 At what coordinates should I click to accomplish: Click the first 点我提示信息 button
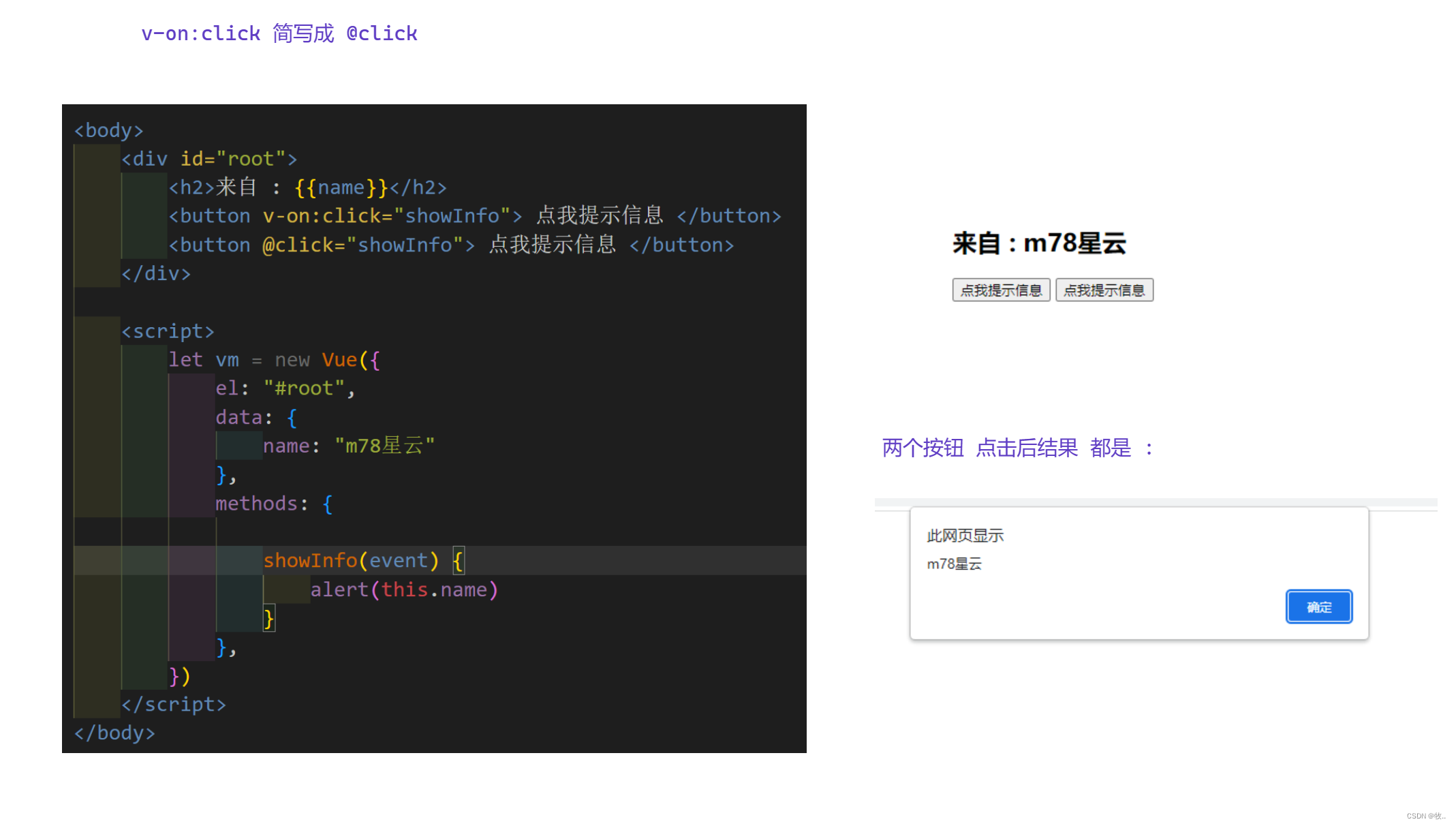(1001, 290)
